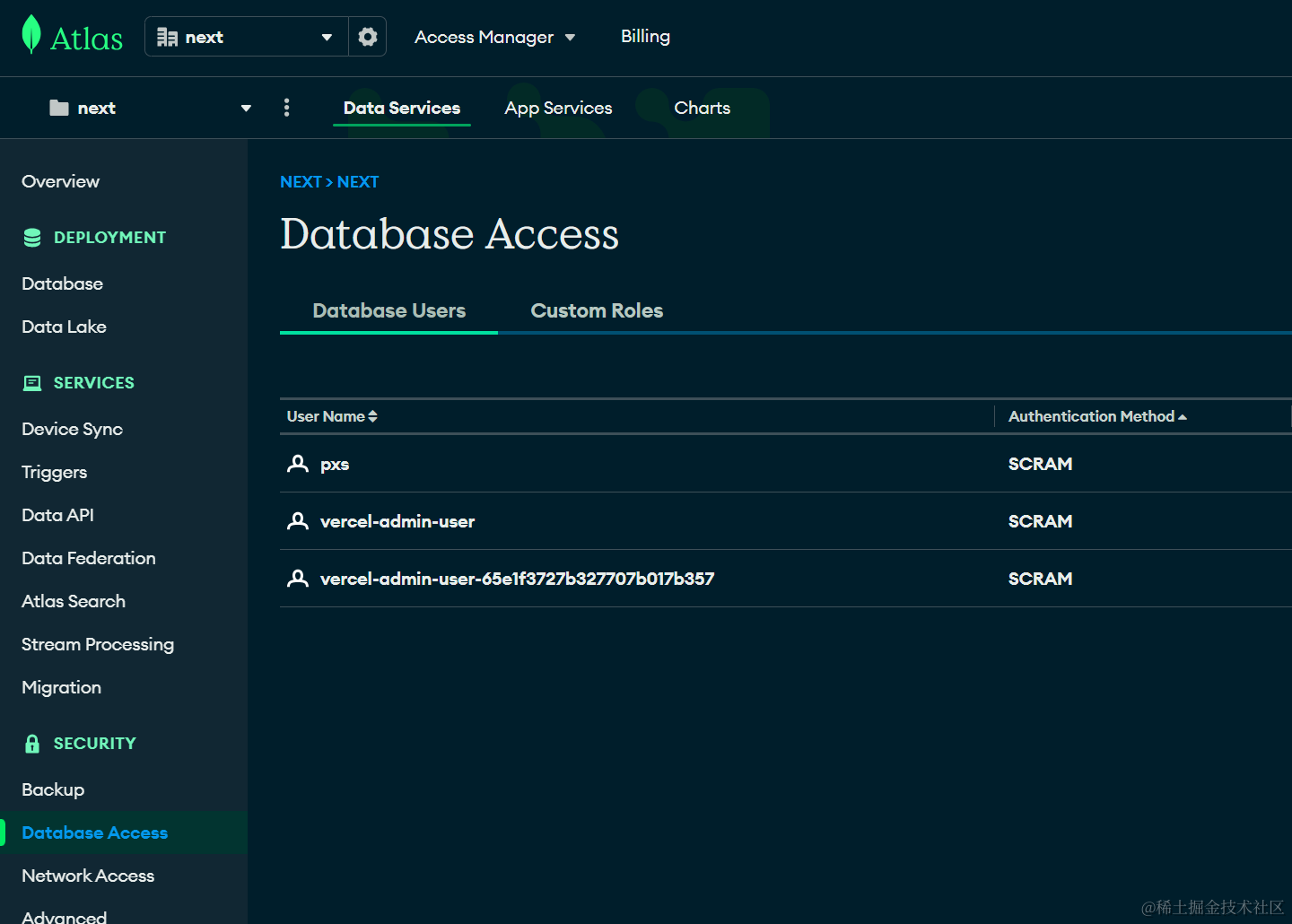Open Network Access from the sidebar
The image size is (1292, 924).
coord(87,876)
